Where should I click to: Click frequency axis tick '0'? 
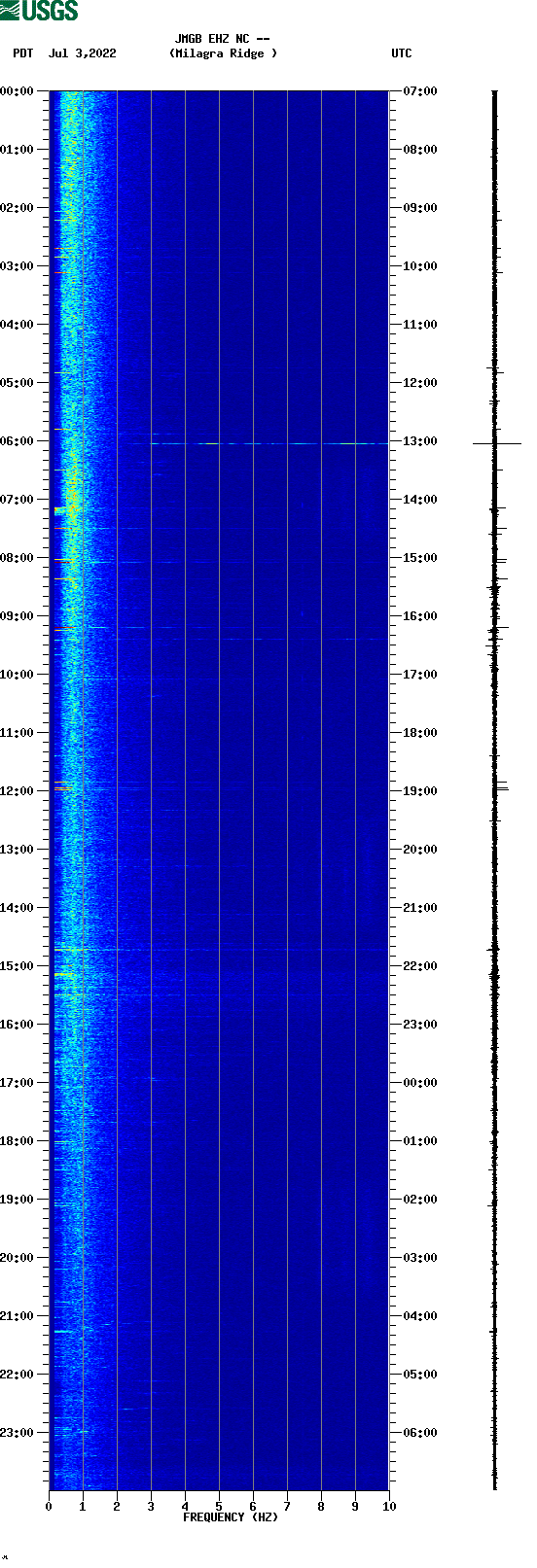(x=49, y=1507)
